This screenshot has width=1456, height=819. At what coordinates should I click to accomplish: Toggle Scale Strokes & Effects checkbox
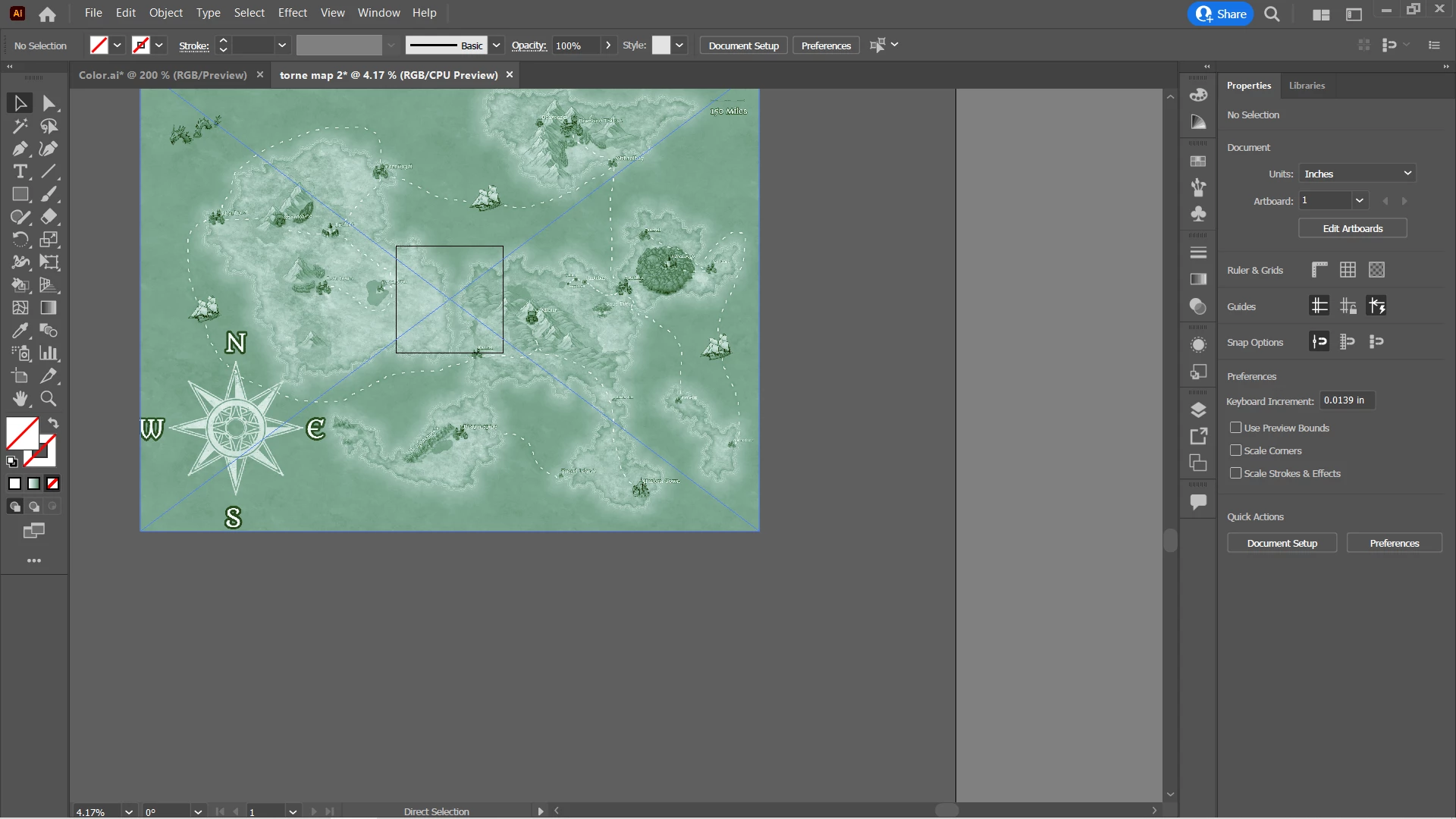point(1236,473)
